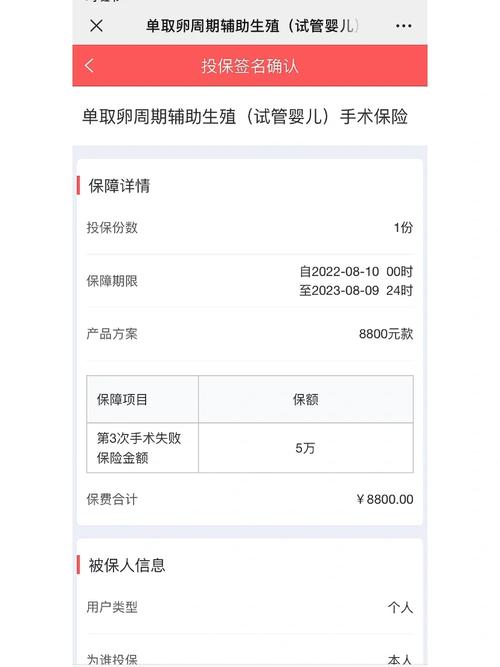Viewport: 500px width, 667px height.
Task: Tap the 用户类型 row showing 个人
Action: pos(250,607)
